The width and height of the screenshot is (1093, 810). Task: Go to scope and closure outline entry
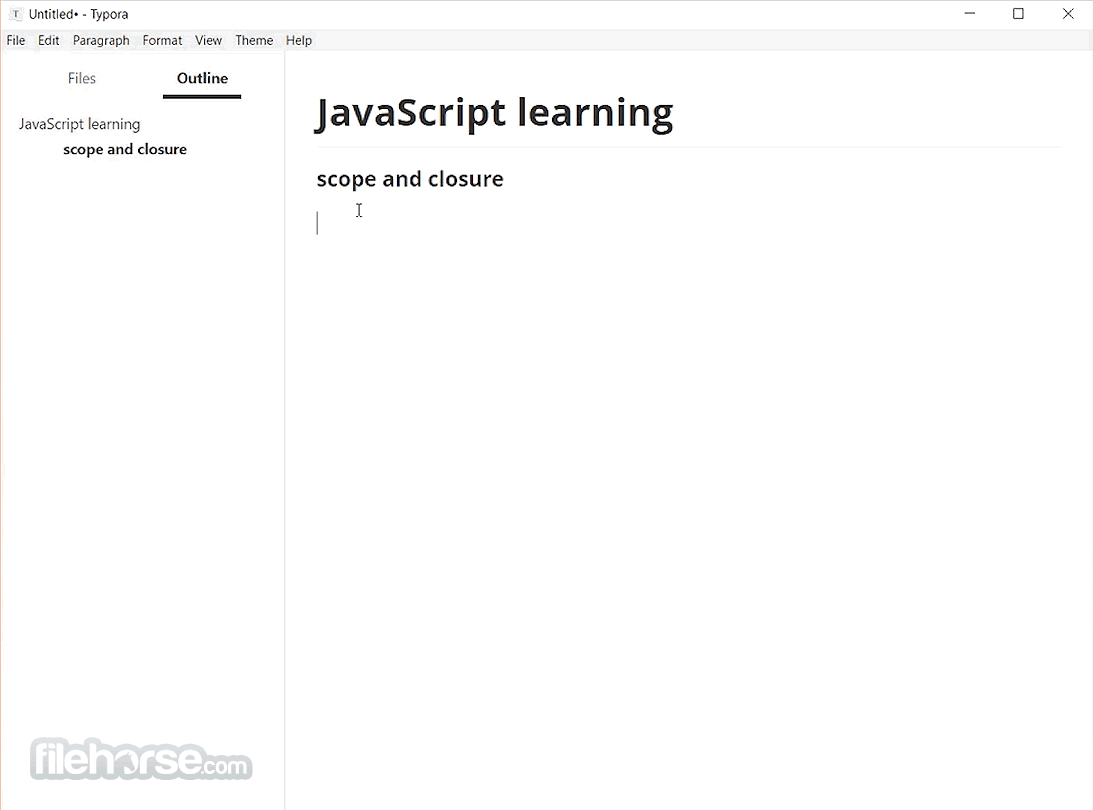[125, 149]
